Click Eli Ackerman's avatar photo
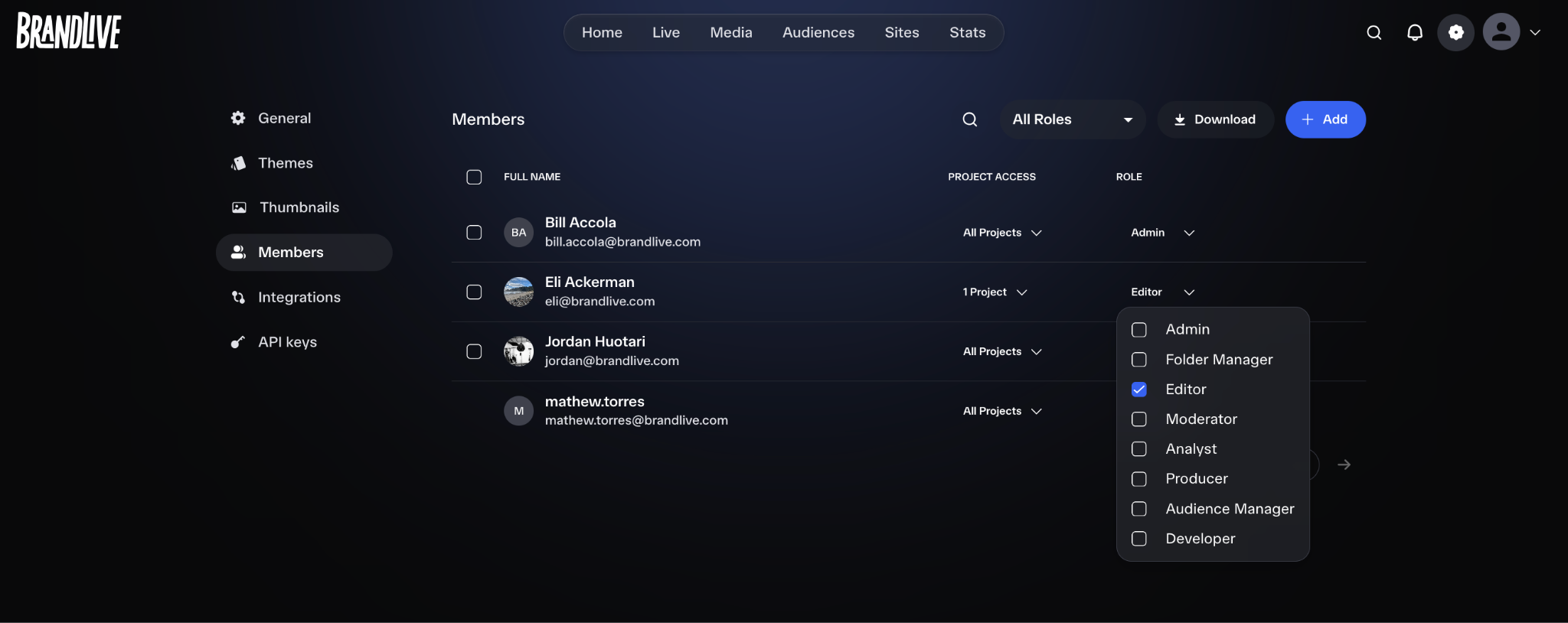 pyautogui.click(x=518, y=292)
